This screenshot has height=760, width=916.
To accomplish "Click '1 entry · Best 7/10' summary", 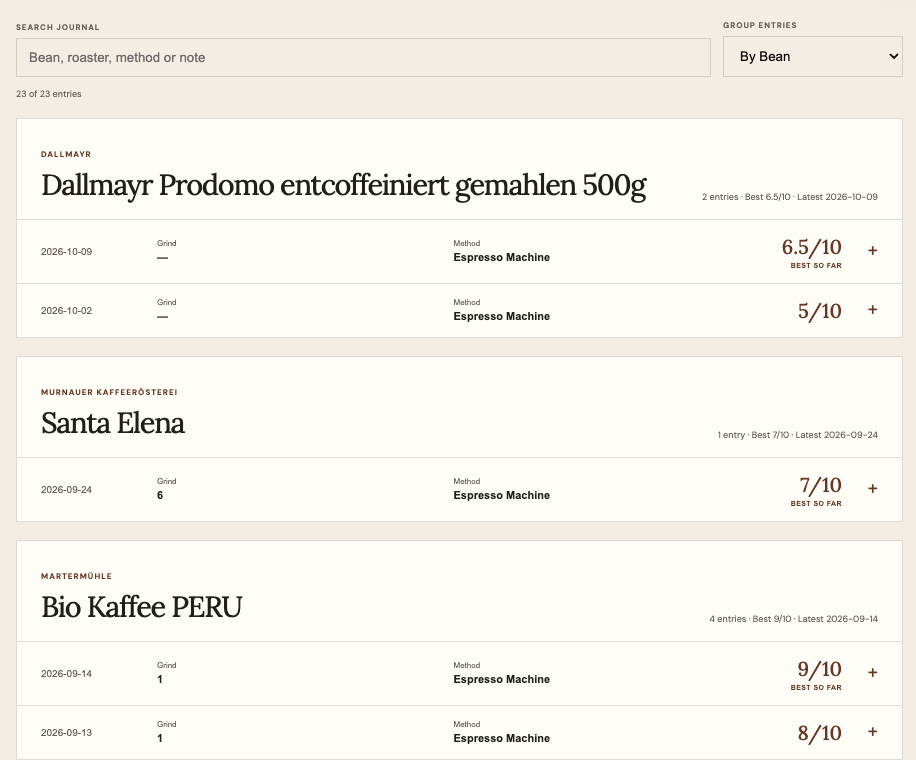I will coord(754,435).
